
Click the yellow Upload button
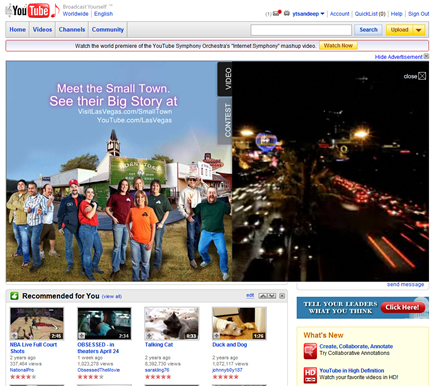399,30
